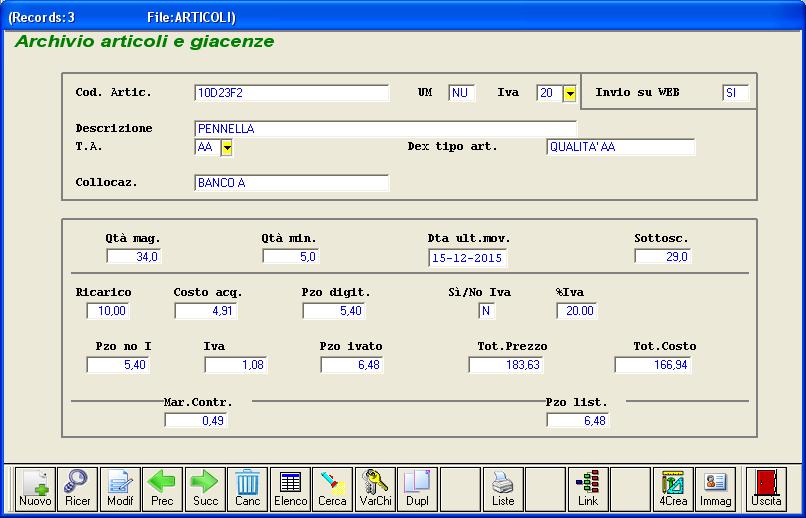The width and height of the screenshot is (806, 518).
Task: Click the Pzo ivato field 6,48
Action: [x=352, y=365]
